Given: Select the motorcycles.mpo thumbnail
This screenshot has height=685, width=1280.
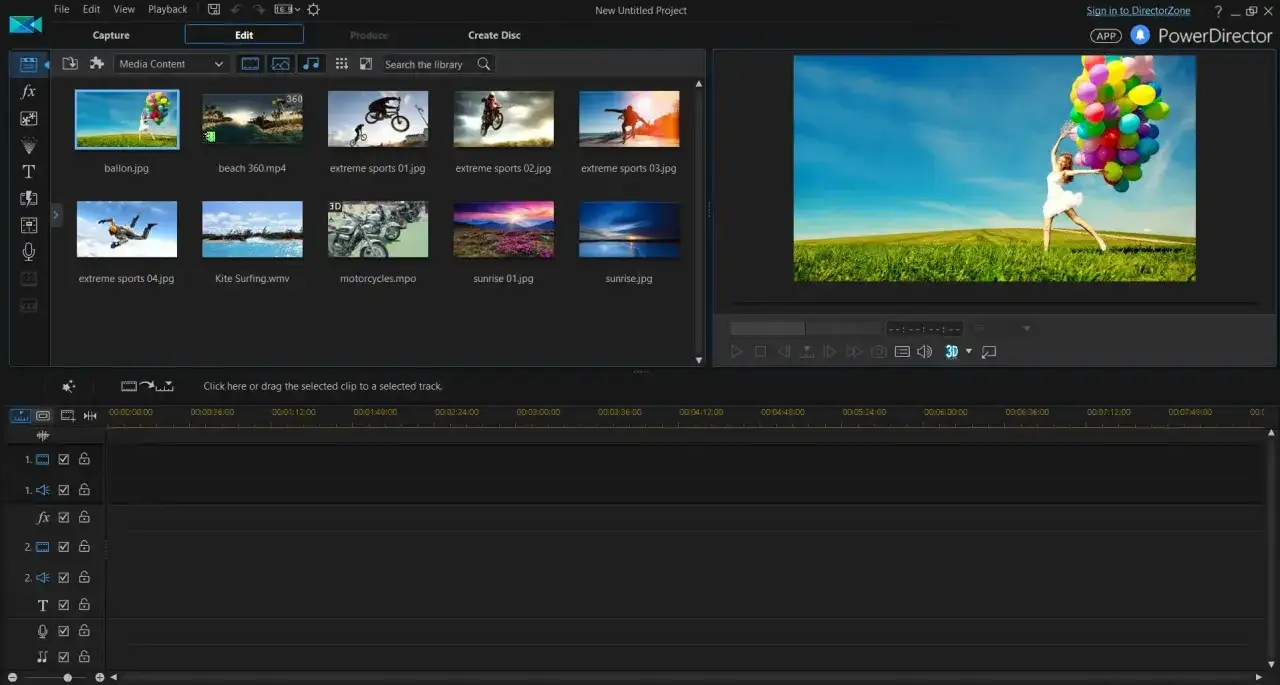Looking at the screenshot, I should coord(378,229).
